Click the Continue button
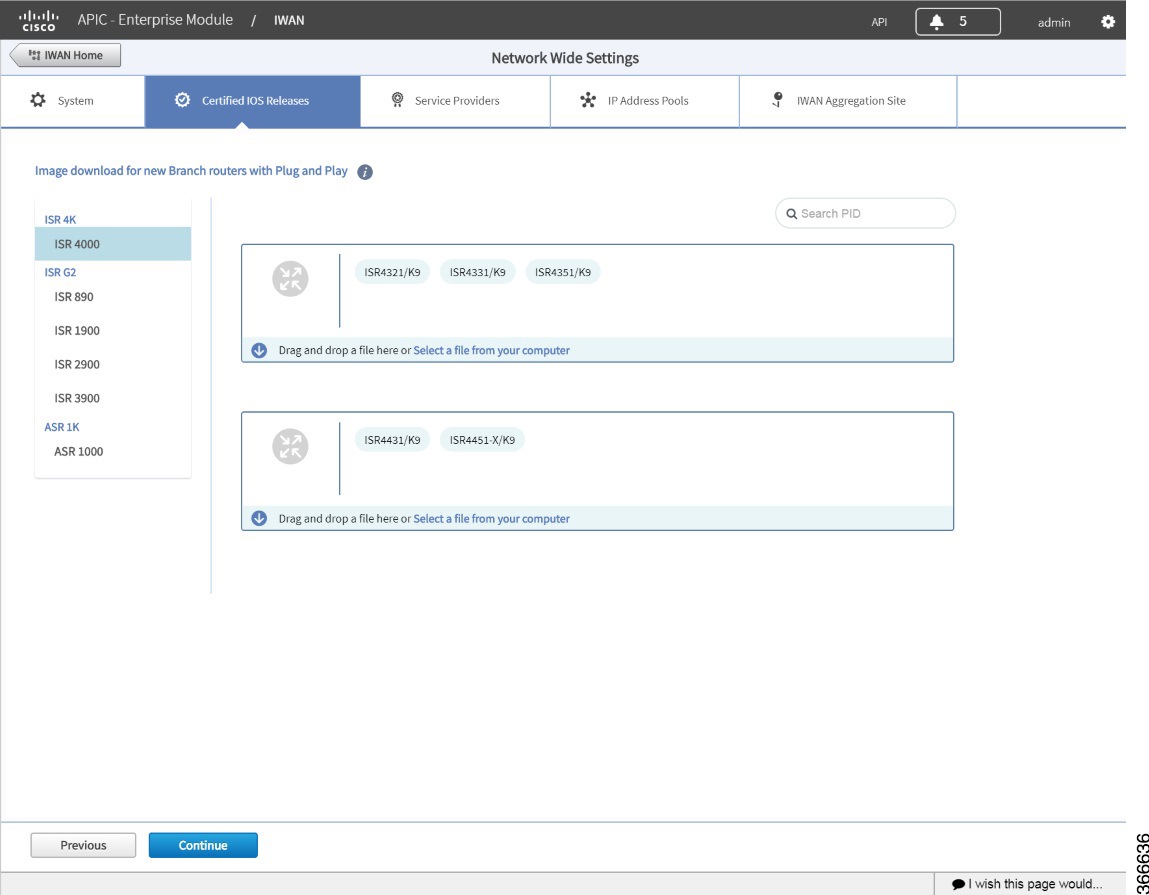Viewport: 1149px width, 895px height. (203, 845)
